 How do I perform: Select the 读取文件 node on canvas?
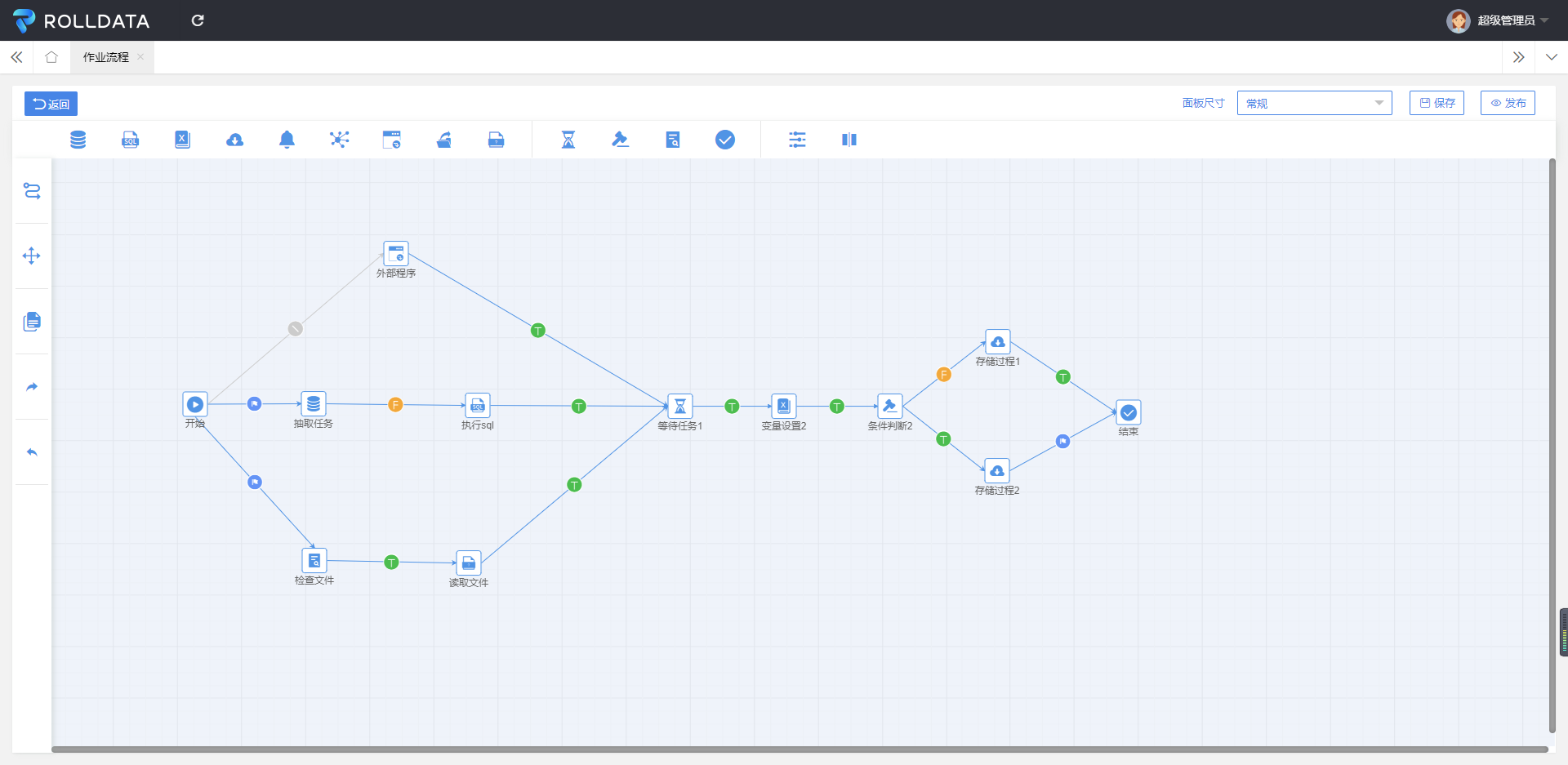(469, 563)
